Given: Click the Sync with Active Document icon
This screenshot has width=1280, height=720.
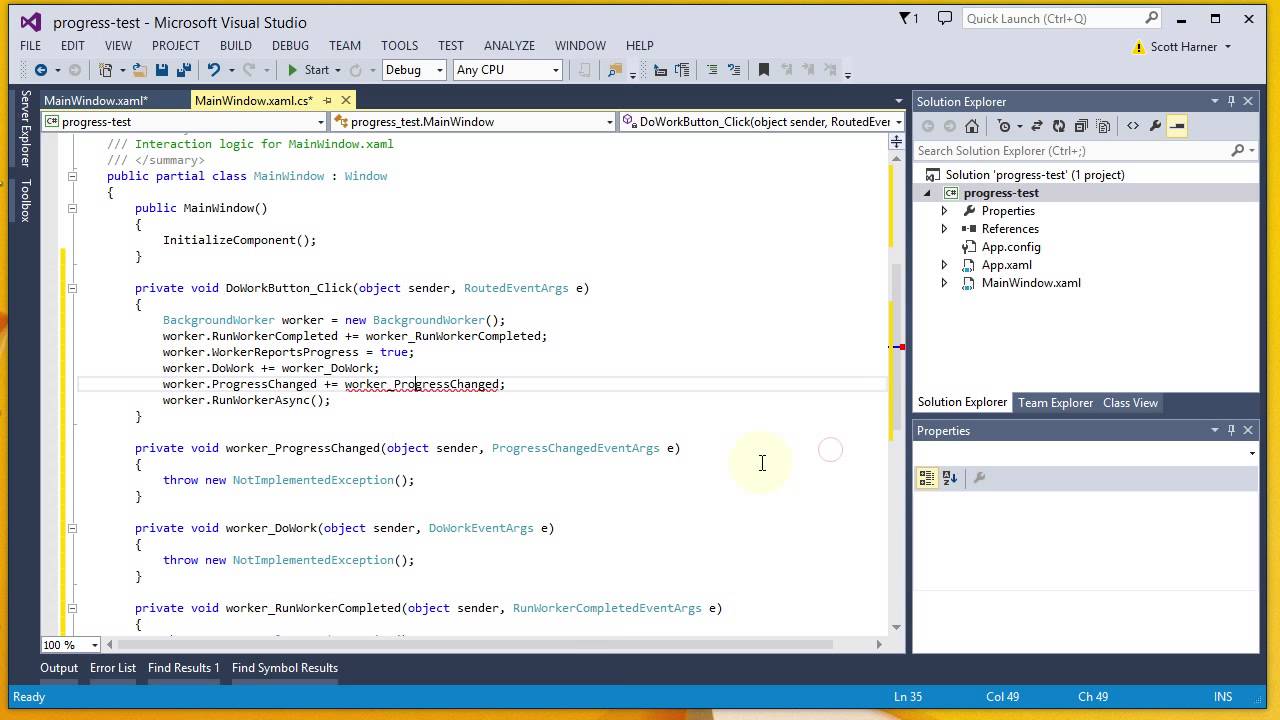Looking at the screenshot, I should pyautogui.click(x=1036, y=126).
